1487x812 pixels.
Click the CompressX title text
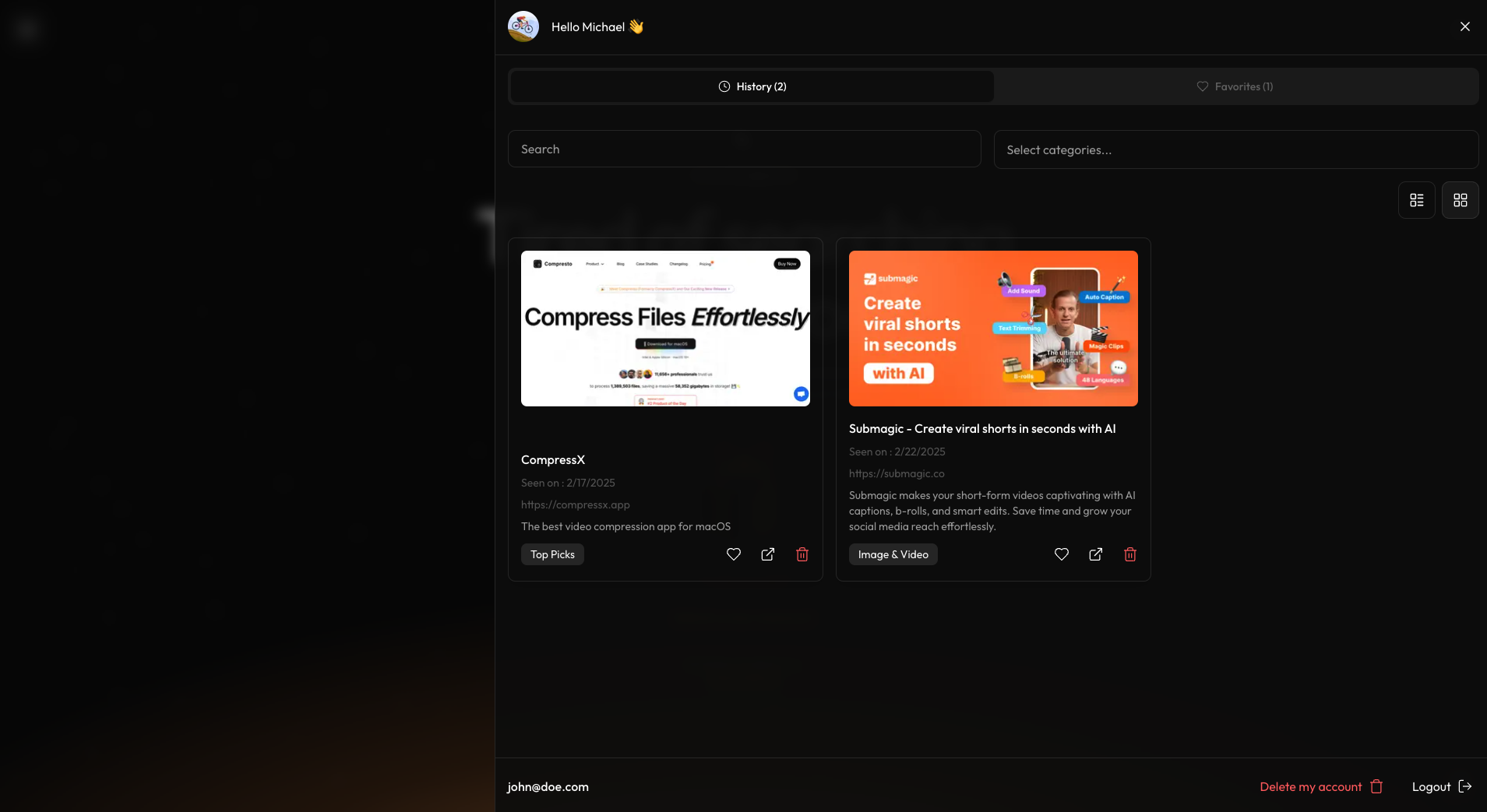[553, 460]
